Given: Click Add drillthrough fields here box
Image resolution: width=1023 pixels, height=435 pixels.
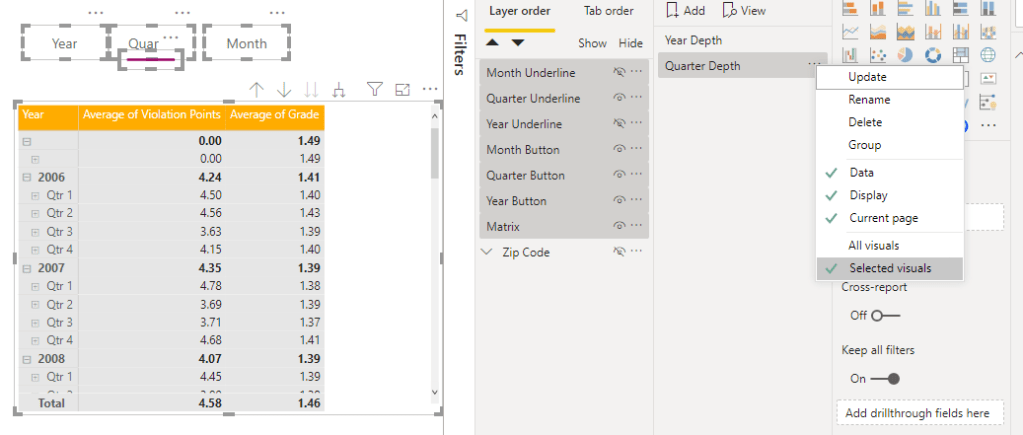Looking at the screenshot, I should point(917,413).
